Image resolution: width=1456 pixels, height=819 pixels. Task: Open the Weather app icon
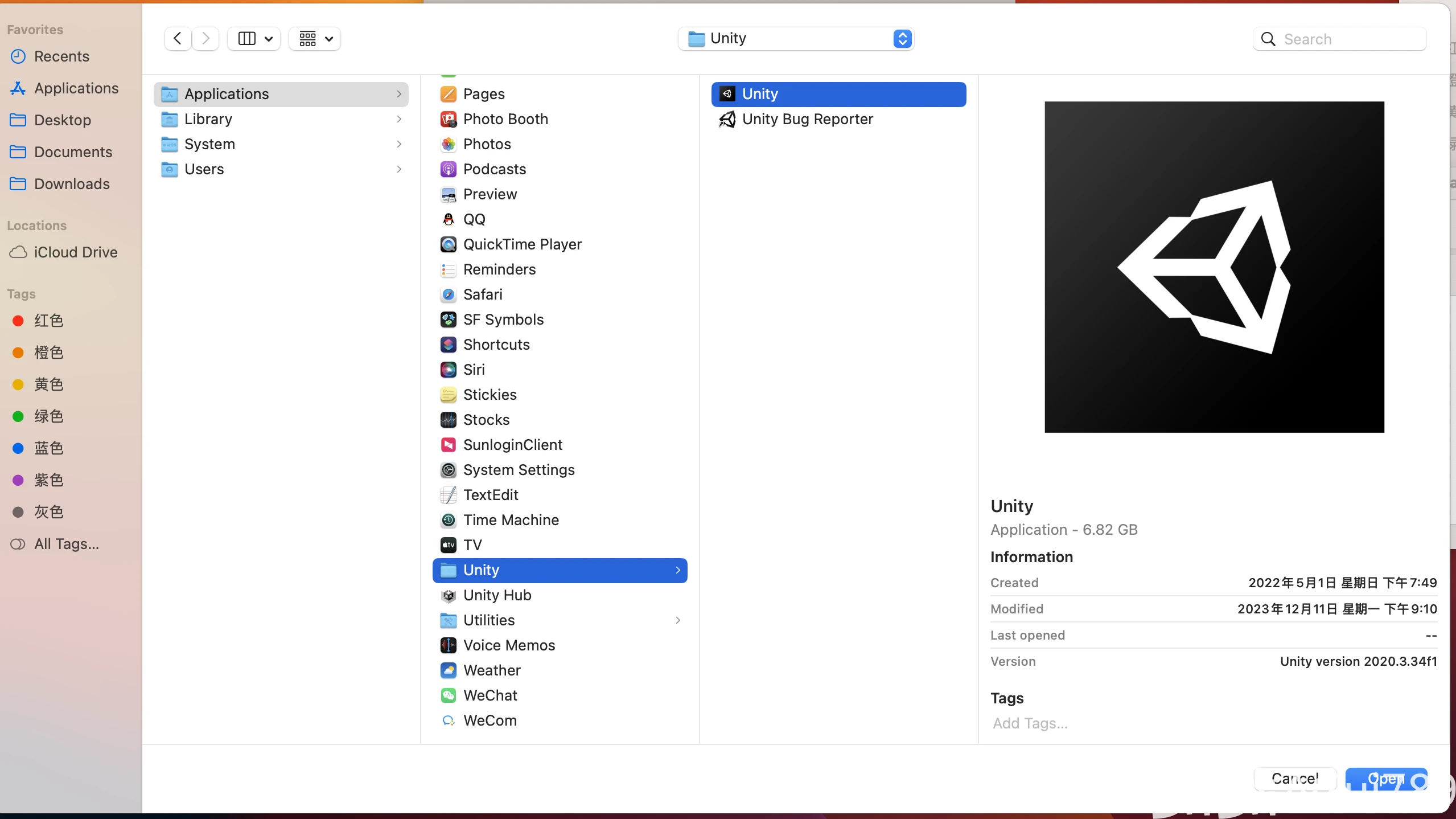tap(449, 670)
